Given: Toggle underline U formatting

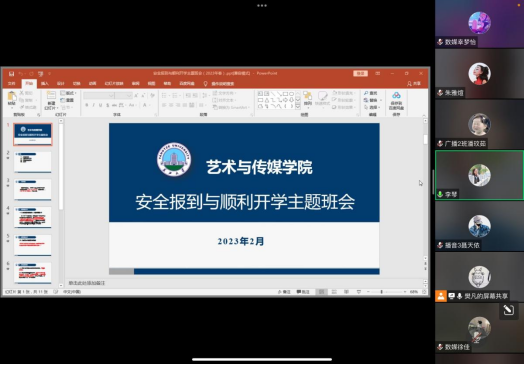Looking at the screenshot, I should (x=100, y=105).
